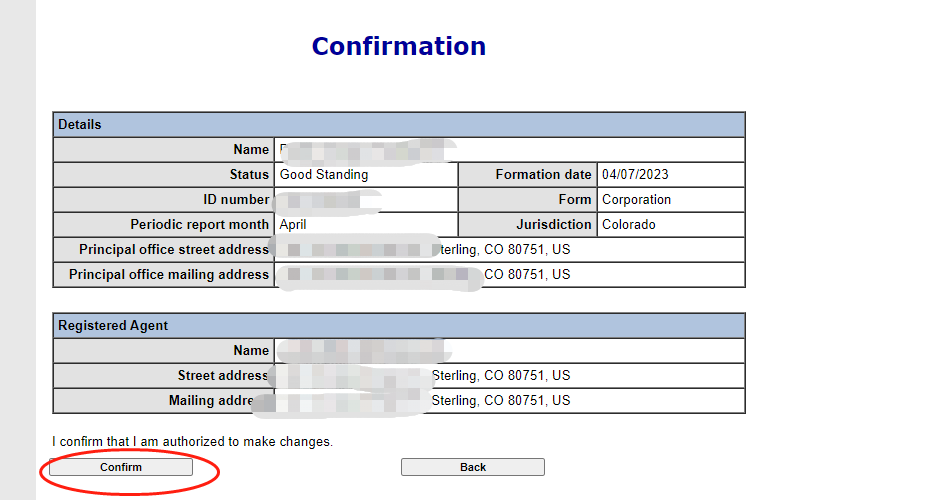
Task: Click the Registered Agent Street address label
Action: (x=223, y=376)
